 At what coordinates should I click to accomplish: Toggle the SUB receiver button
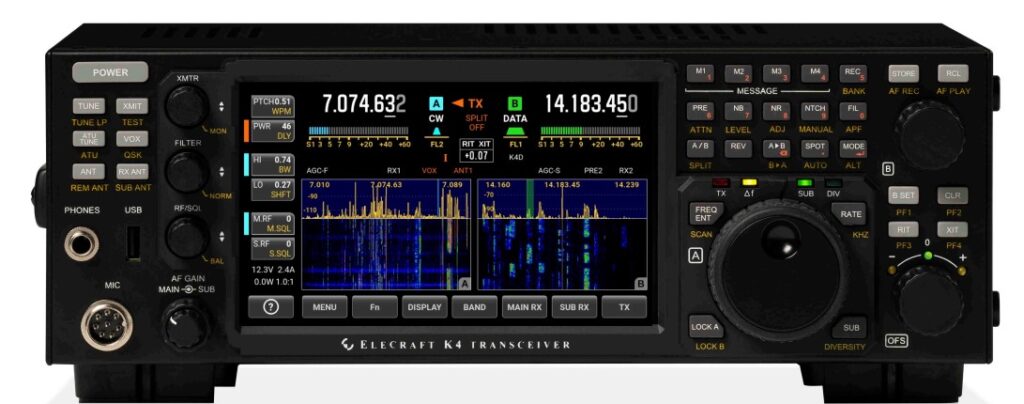click(850, 328)
